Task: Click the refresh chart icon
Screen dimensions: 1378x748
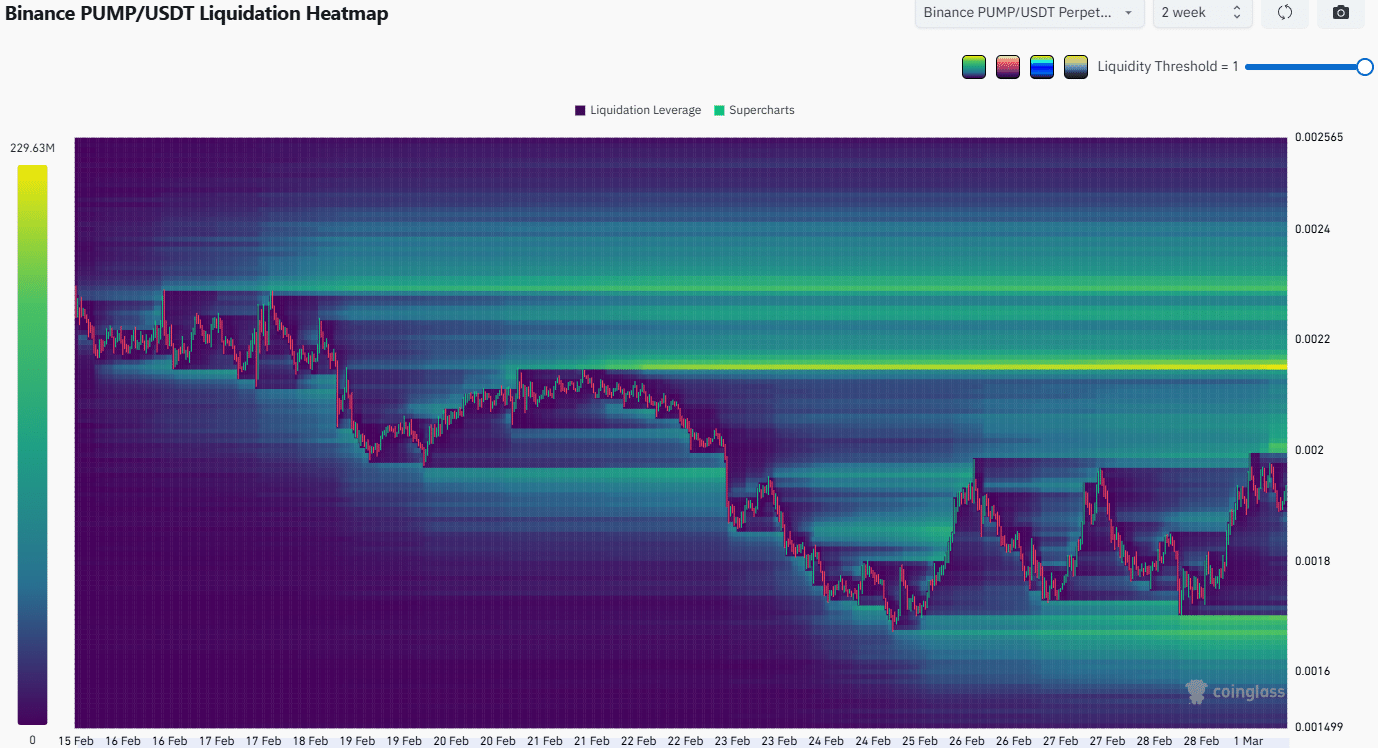Action: tap(1285, 13)
